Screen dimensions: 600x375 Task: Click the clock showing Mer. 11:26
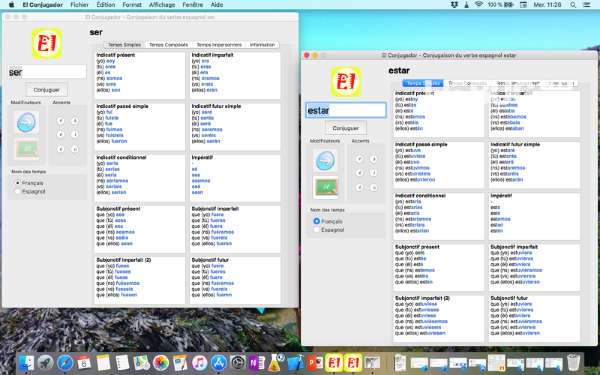(549, 5)
